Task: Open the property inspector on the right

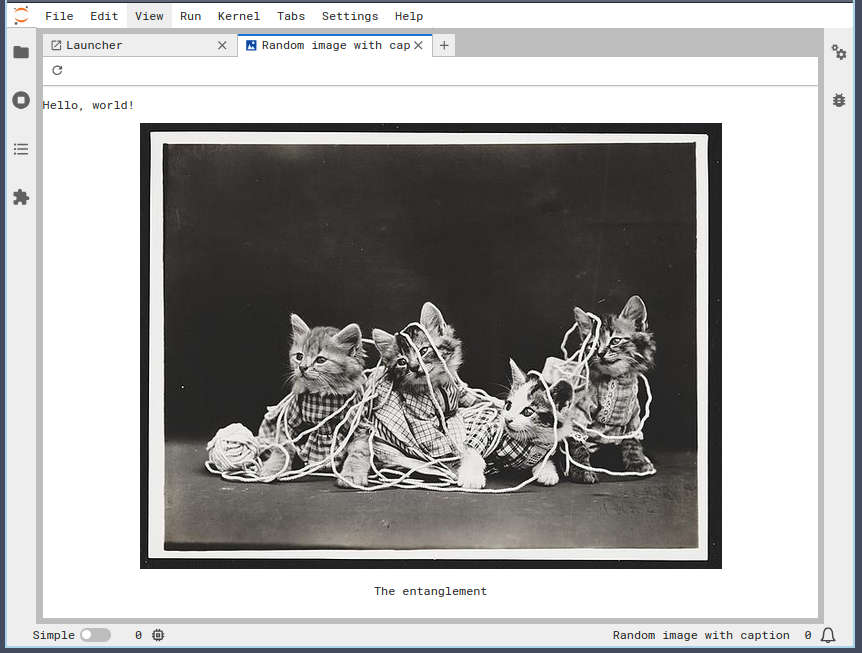Action: pyautogui.click(x=838, y=52)
